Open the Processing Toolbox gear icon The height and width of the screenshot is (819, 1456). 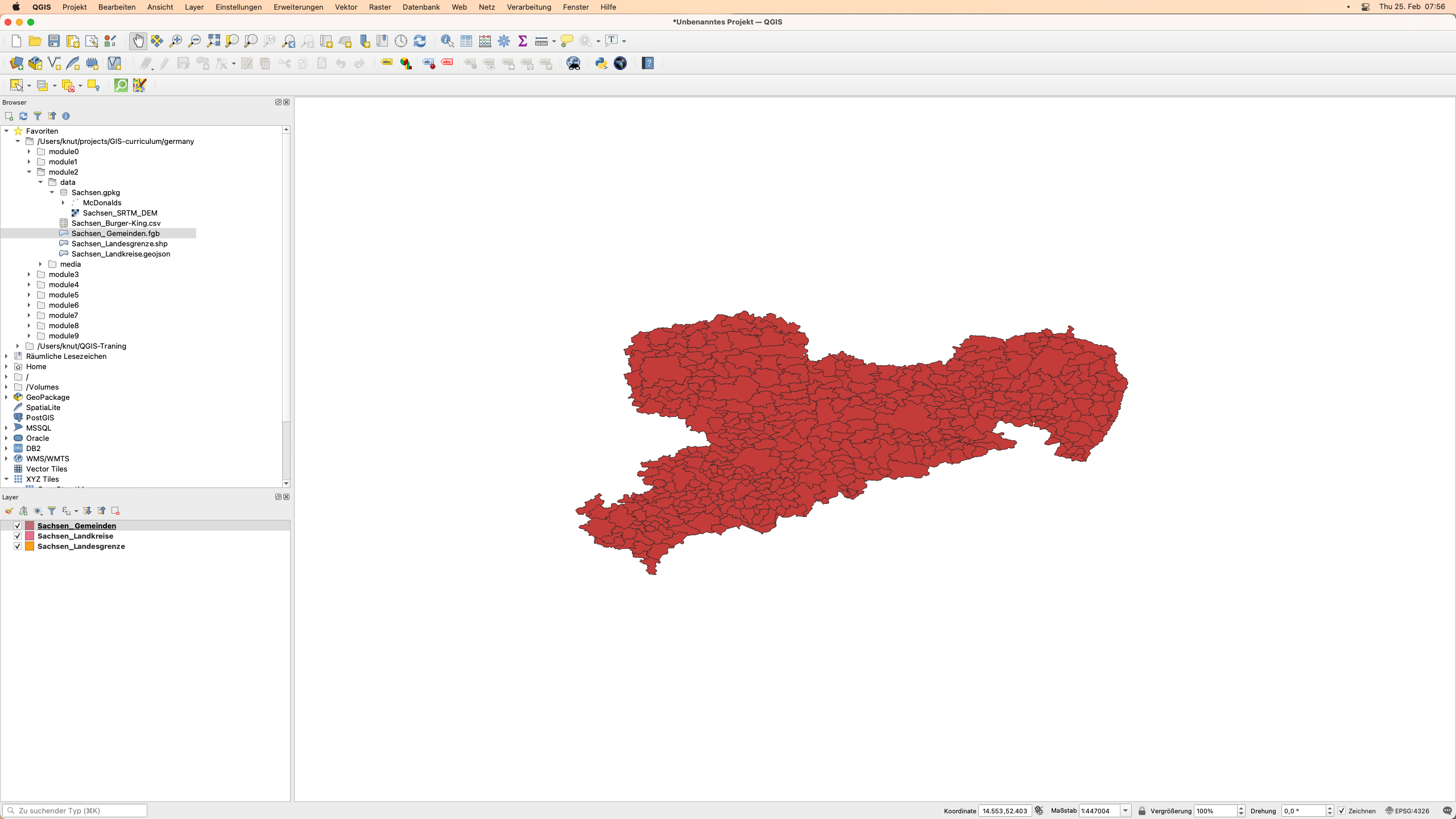pos(504,41)
